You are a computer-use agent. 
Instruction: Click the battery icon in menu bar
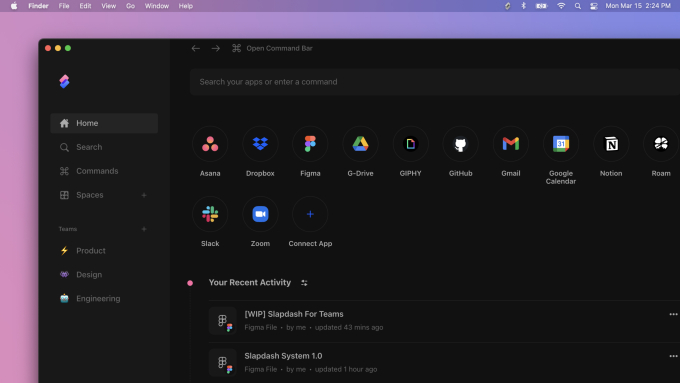pyautogui.click(x=541, y=6)
